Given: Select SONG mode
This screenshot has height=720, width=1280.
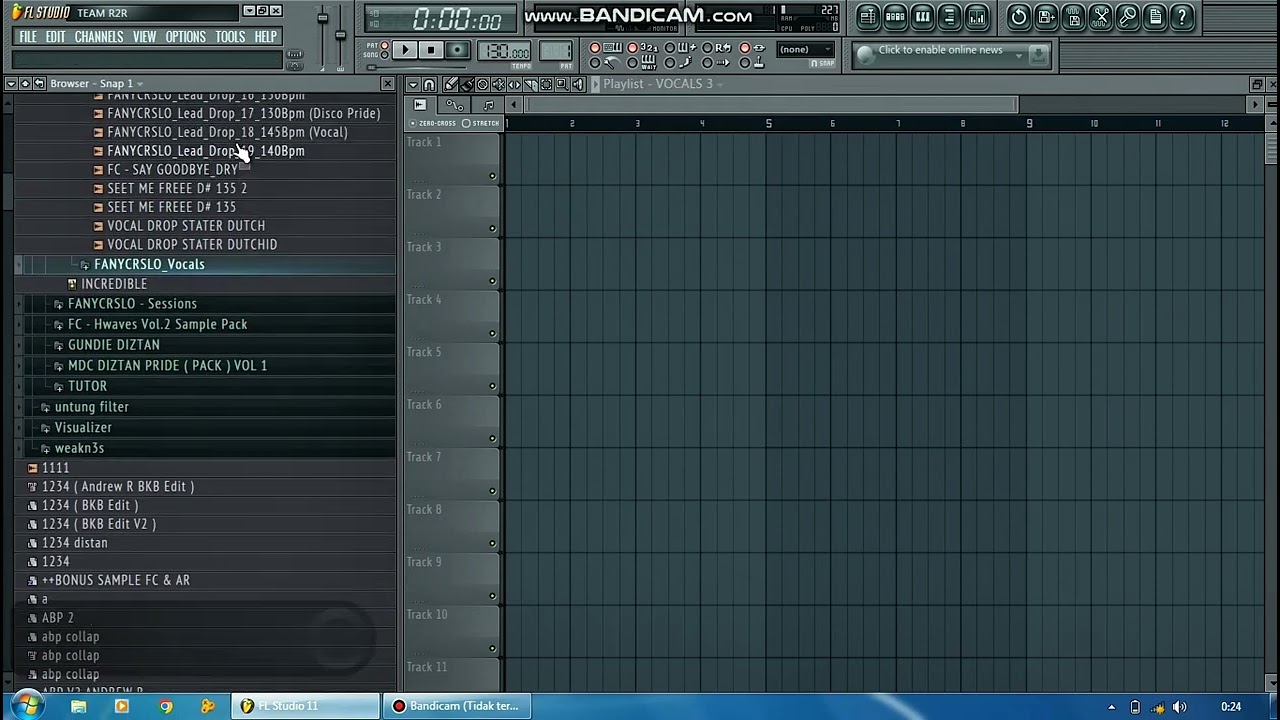Looking at the screenshot, I should tap(384, 55).
